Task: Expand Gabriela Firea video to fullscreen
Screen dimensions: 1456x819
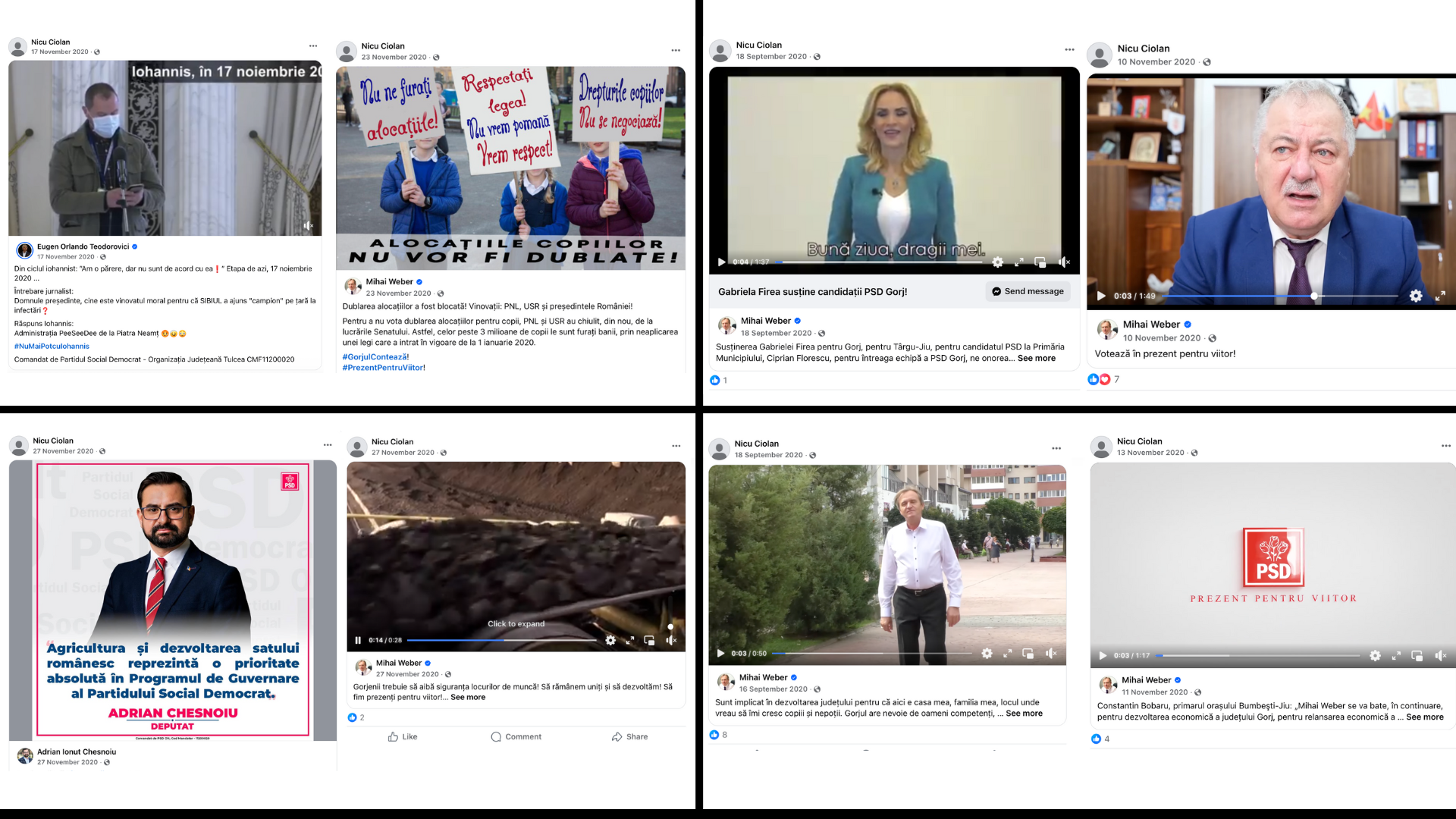Action: pyautogui.click(x=1019, y=262)
